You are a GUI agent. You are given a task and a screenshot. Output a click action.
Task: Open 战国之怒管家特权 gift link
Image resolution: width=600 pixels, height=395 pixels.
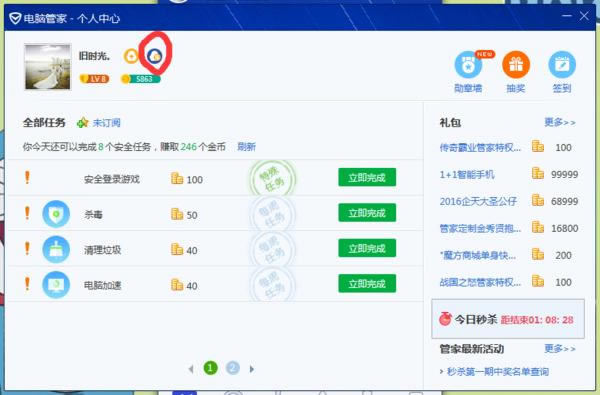click(x=480, y=282)
